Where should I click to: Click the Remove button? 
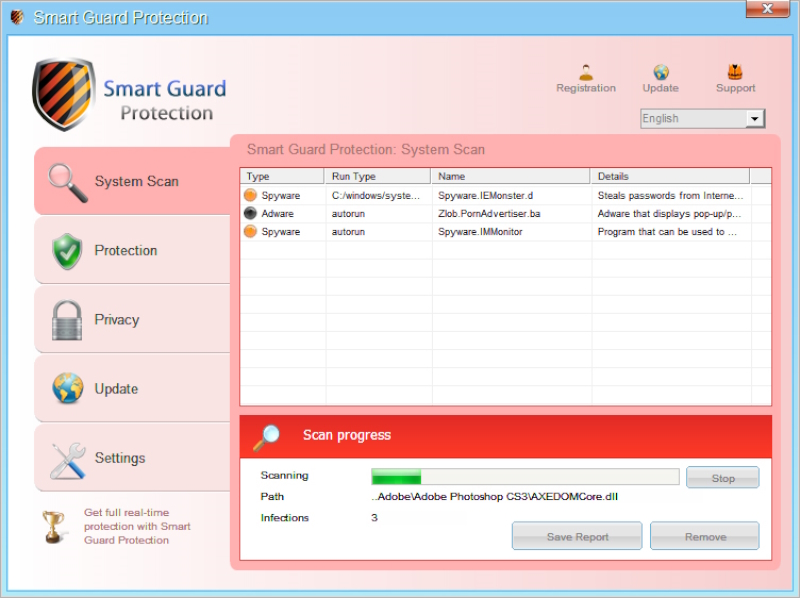click(705, 537)
